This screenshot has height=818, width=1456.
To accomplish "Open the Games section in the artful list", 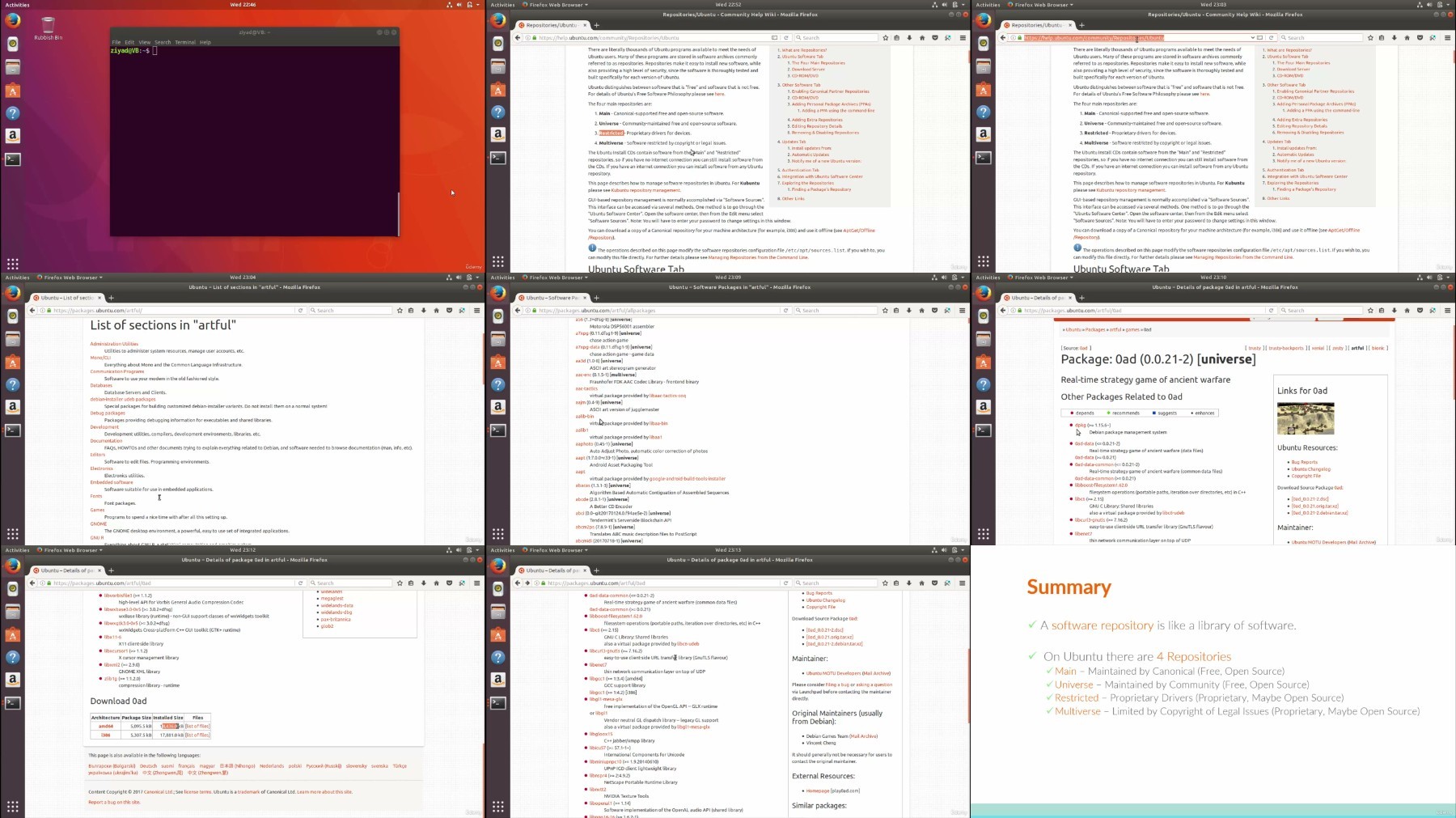I will pos(97,510).
